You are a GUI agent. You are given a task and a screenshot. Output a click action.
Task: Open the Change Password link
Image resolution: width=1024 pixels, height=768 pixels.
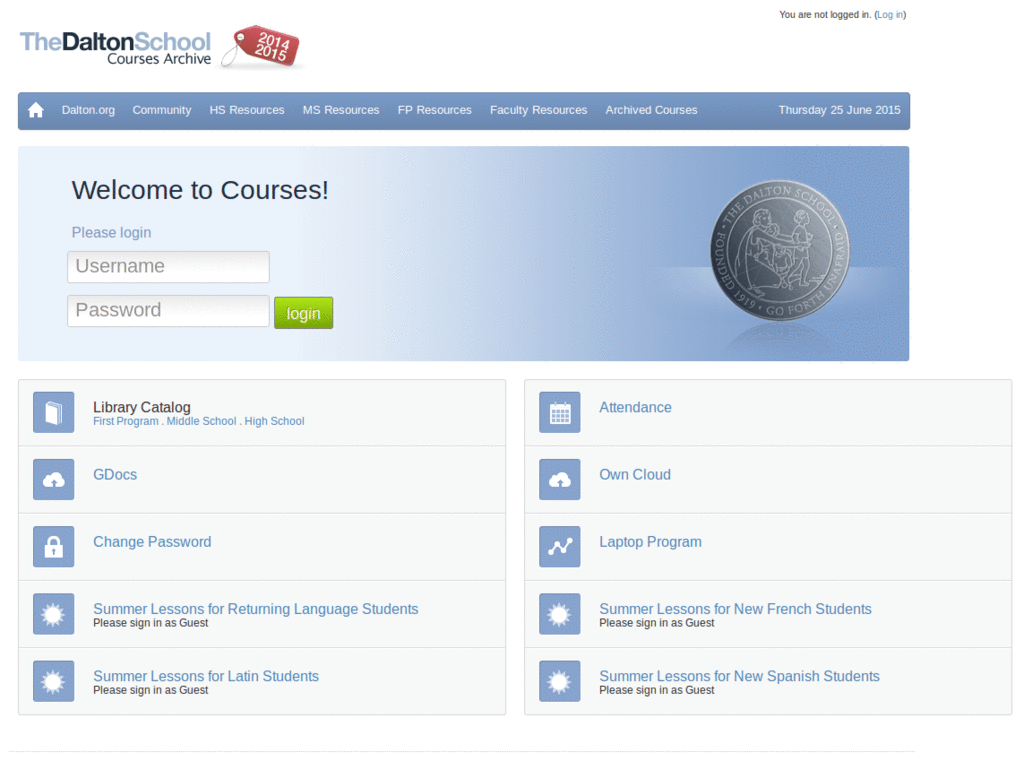[152, 542]
